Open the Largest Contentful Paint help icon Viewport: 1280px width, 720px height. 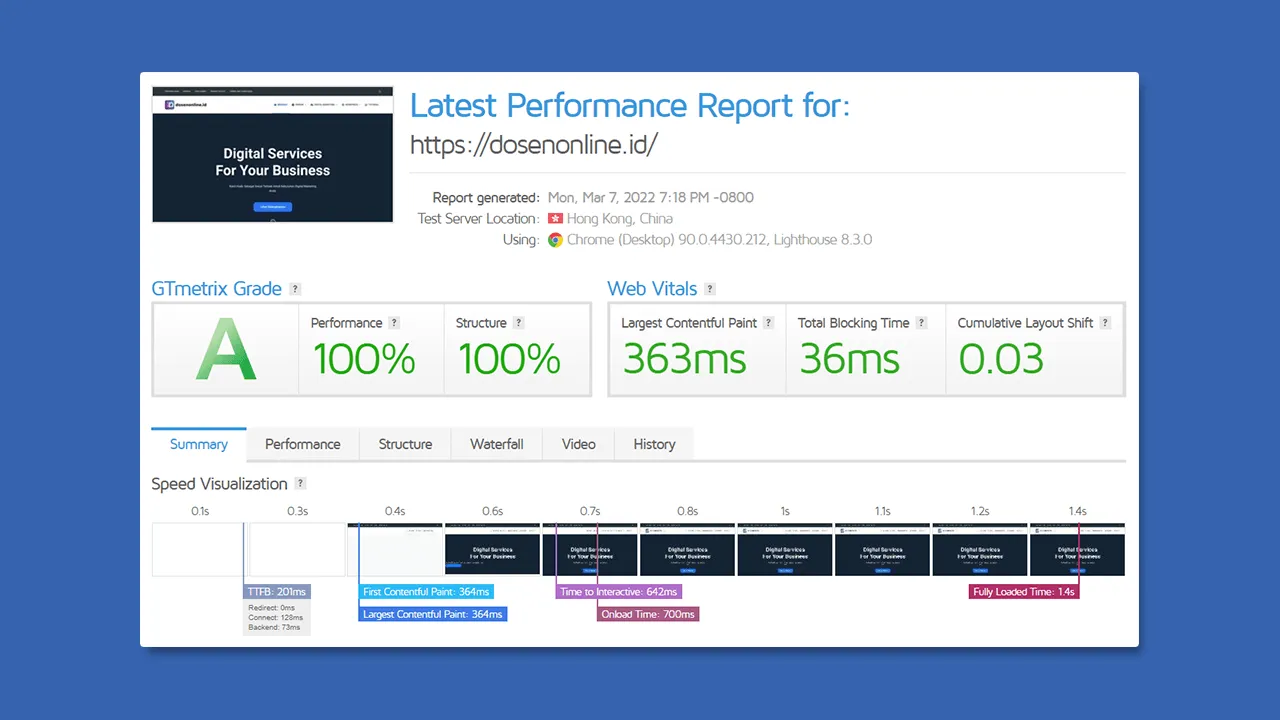767,322
